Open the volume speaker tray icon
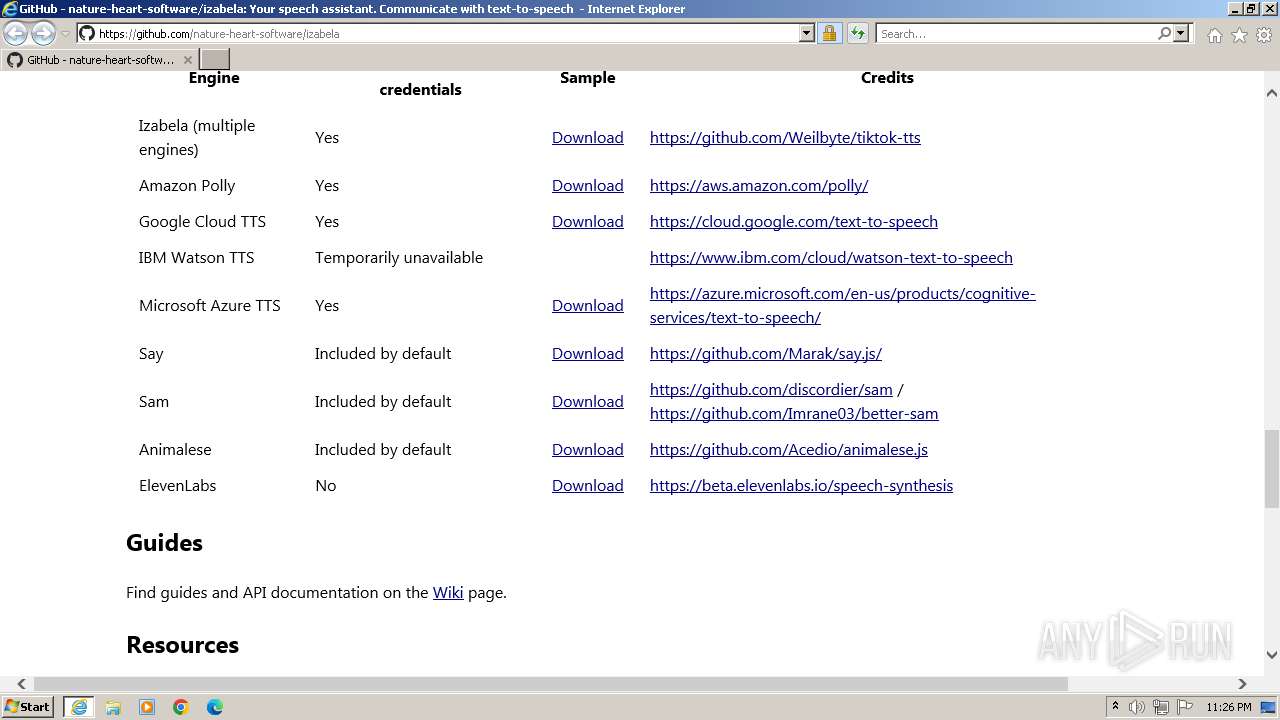 coord(1137,707)
